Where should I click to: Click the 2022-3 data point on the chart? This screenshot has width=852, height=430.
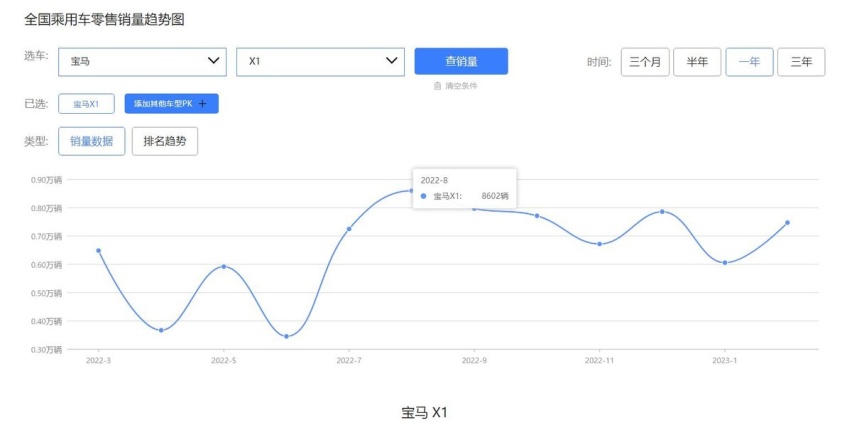click(98, 251)
